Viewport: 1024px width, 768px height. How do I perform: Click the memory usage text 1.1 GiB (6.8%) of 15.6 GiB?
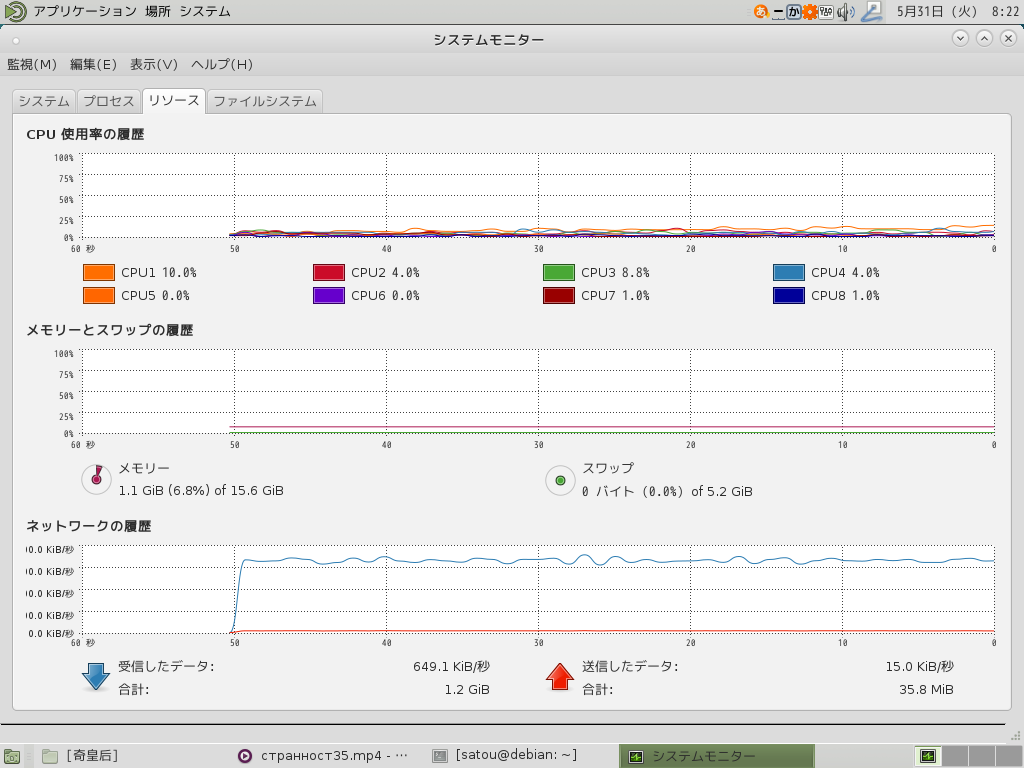coord(201,490)
